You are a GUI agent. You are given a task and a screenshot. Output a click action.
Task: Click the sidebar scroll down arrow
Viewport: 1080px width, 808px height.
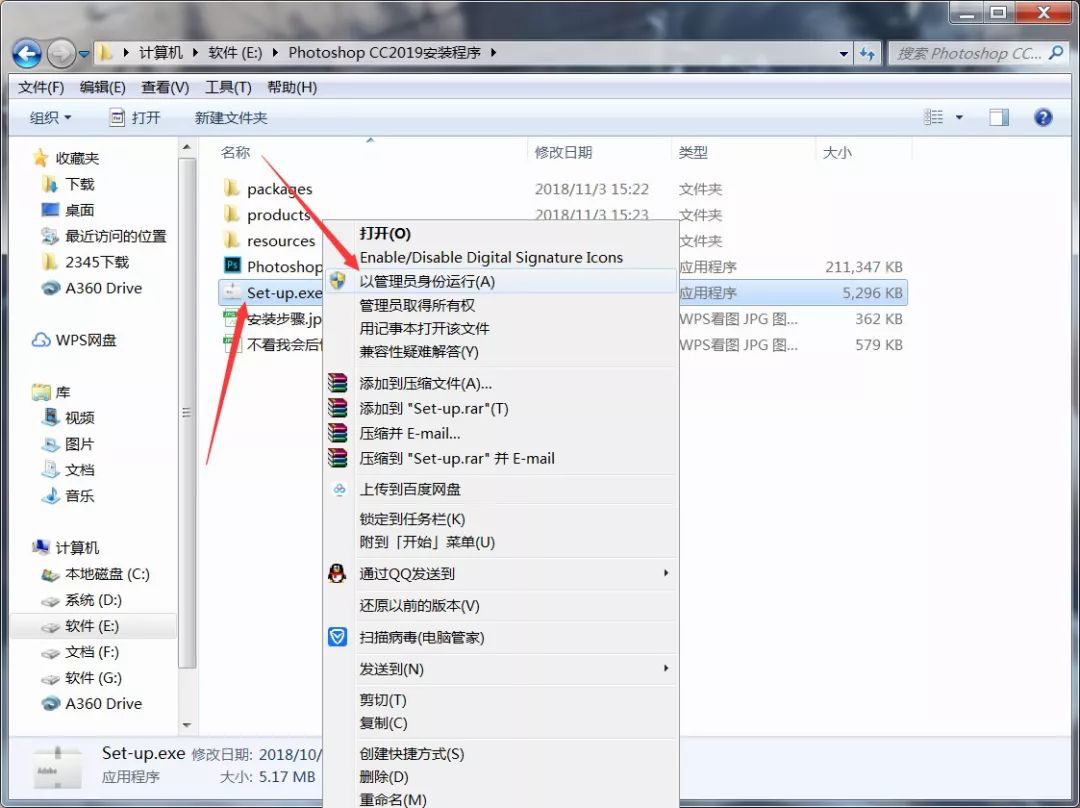pos(187,724)
